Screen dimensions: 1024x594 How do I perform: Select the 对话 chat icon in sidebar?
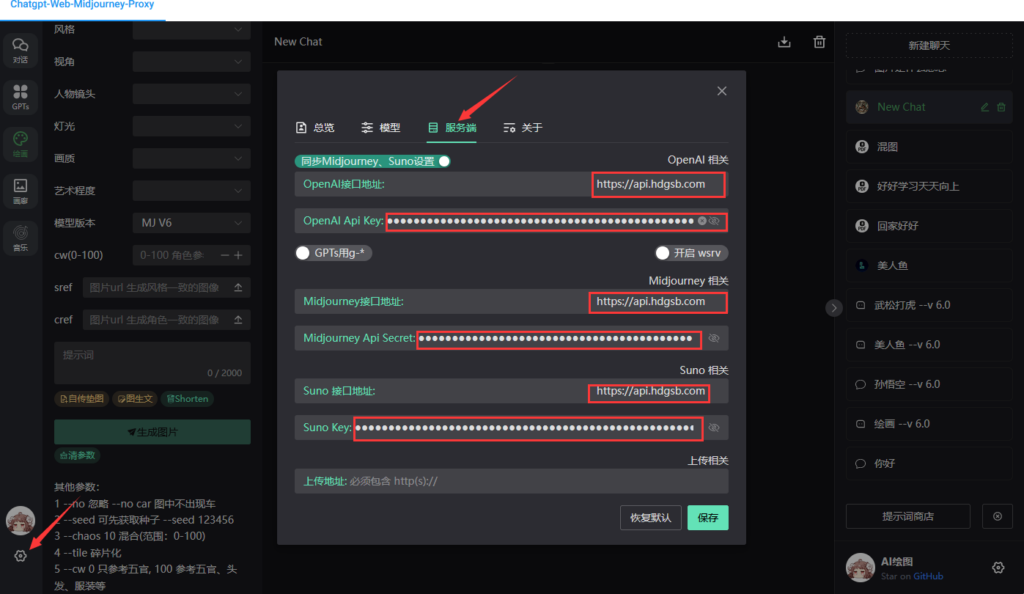(21, 50)
